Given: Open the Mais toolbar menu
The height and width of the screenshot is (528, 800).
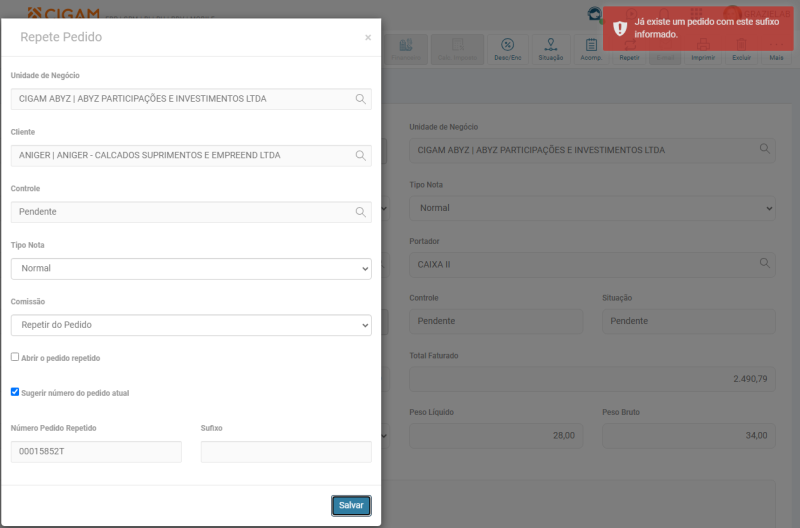Looking at the screenshot, I should [777, 49].
